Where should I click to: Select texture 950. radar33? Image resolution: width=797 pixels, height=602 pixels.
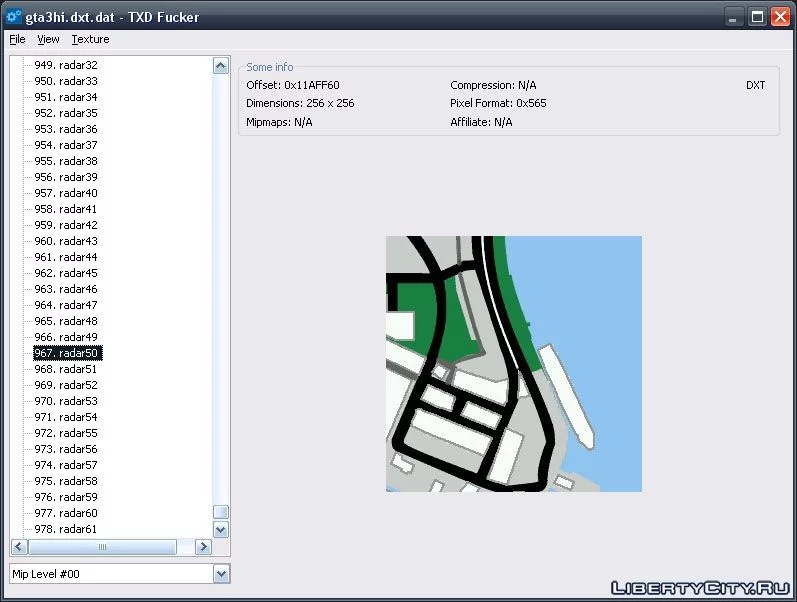pos(66,81)
